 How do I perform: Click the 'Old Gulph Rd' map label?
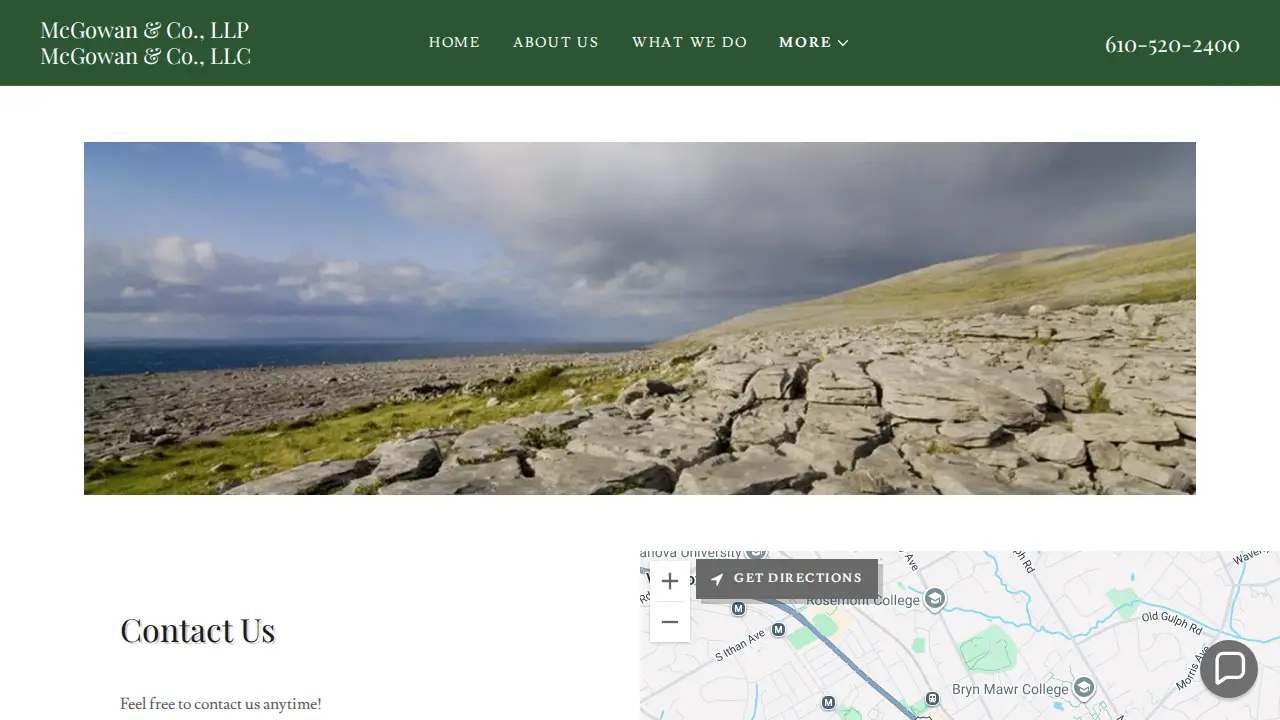point(1172,623)
